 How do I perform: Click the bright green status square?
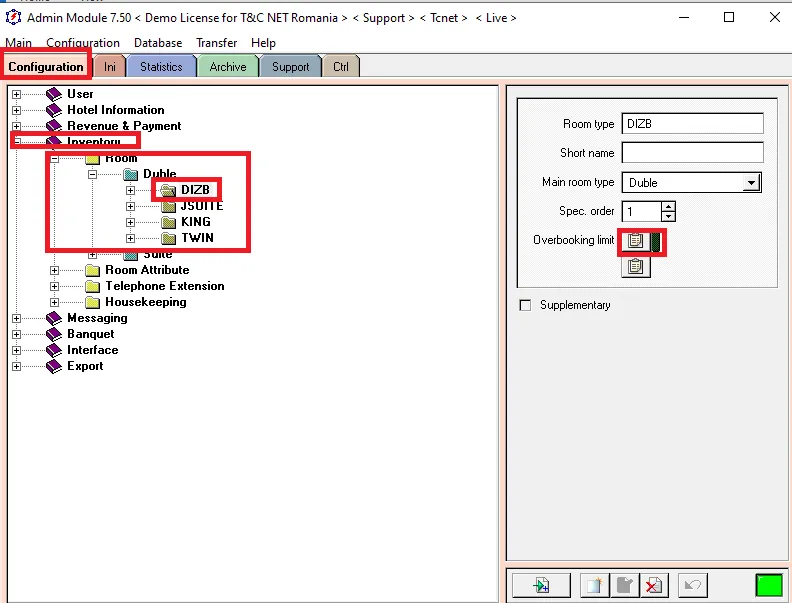coord(769,586)
